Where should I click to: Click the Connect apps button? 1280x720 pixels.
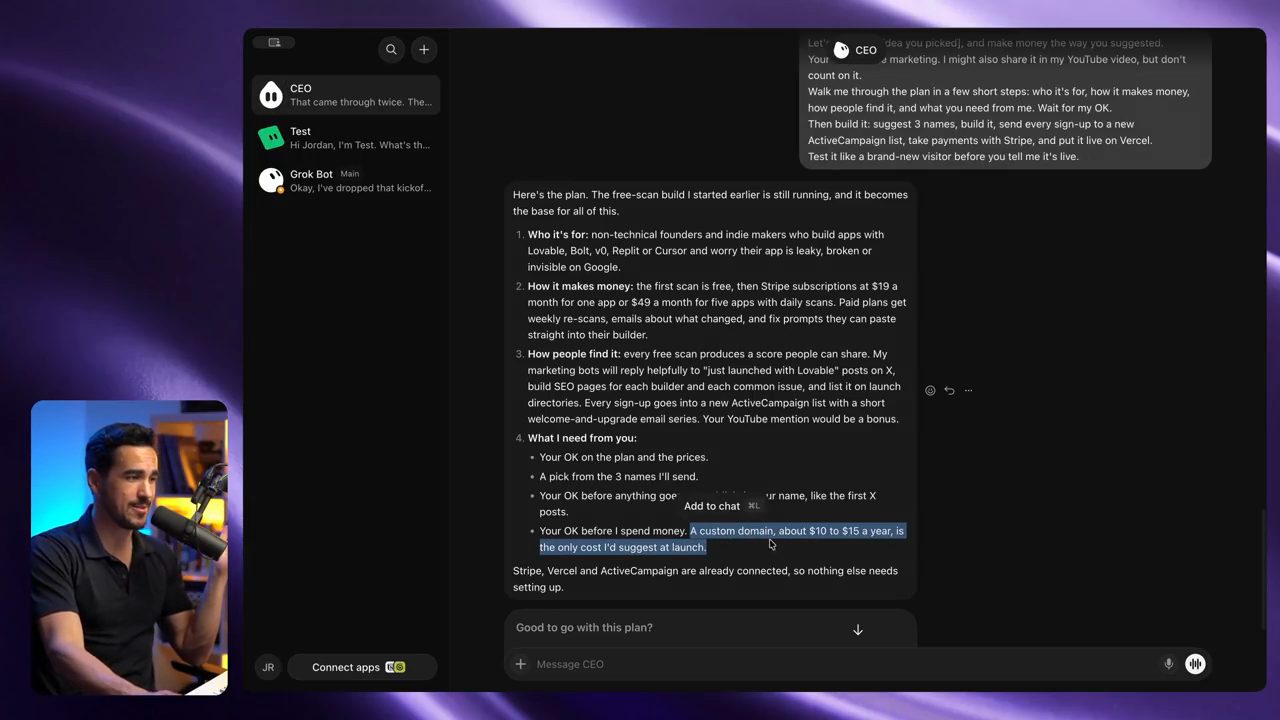point(362,667)
